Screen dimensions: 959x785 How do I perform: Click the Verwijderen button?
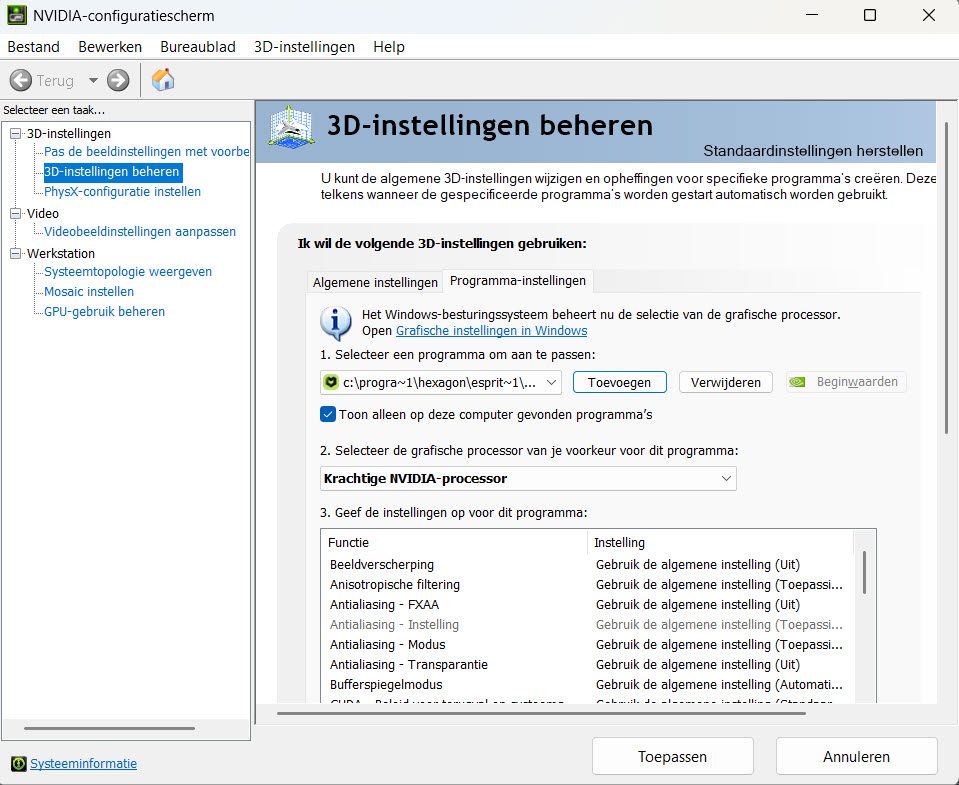click(x=725, y=383)
